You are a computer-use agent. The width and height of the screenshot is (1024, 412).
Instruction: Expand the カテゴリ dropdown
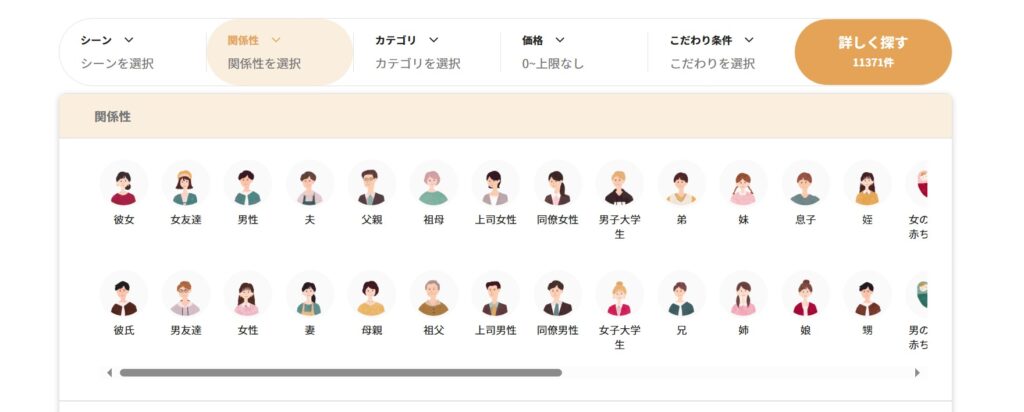pos(426,52)
